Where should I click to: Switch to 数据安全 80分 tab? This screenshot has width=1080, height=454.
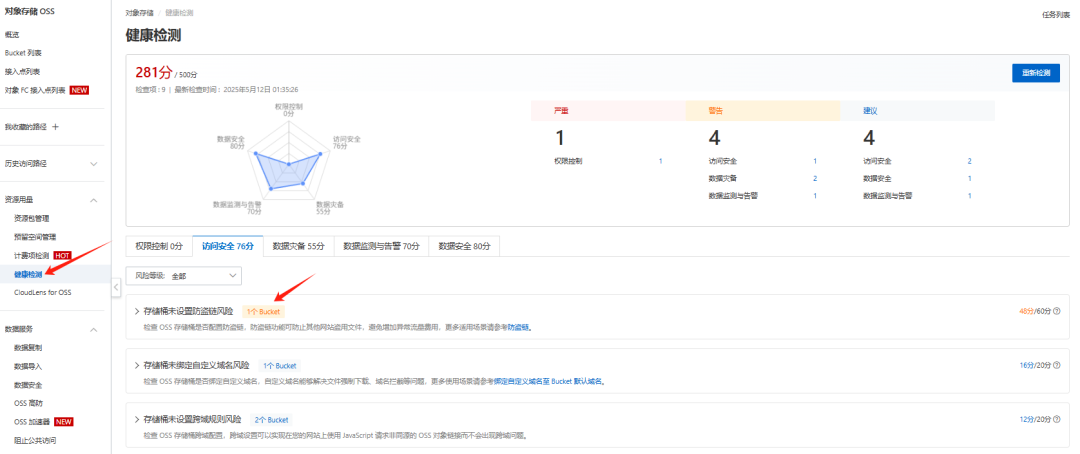(x=464, y=246)
